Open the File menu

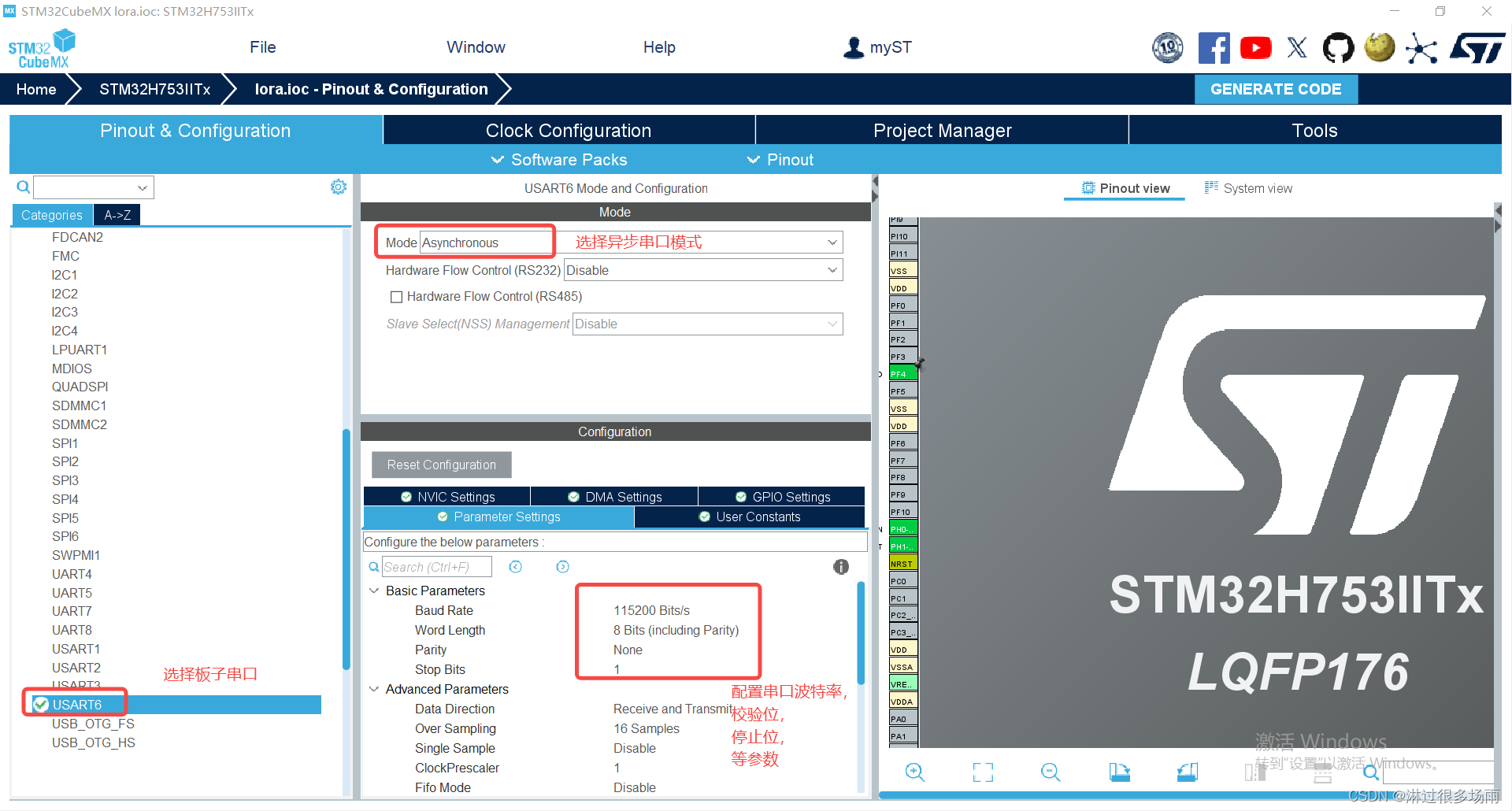click(263, 47)
